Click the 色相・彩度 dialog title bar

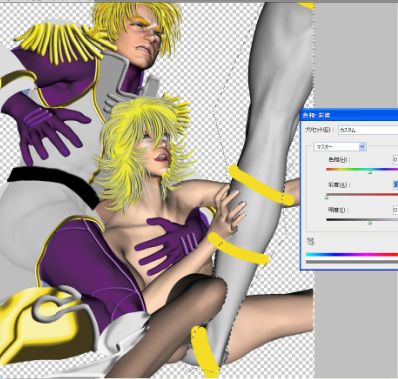[x=349, y=115]
